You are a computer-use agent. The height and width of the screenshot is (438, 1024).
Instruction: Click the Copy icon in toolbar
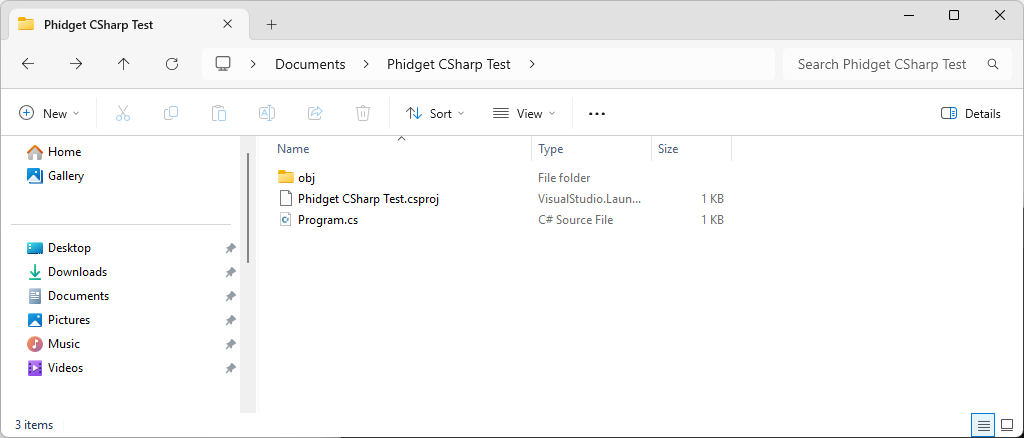point(170,114)
